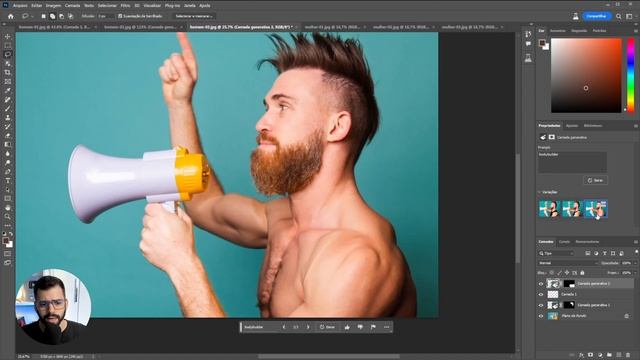Switch to the Canais tab
This screenshot has width=640, height=360.
(x=564, y=242)
